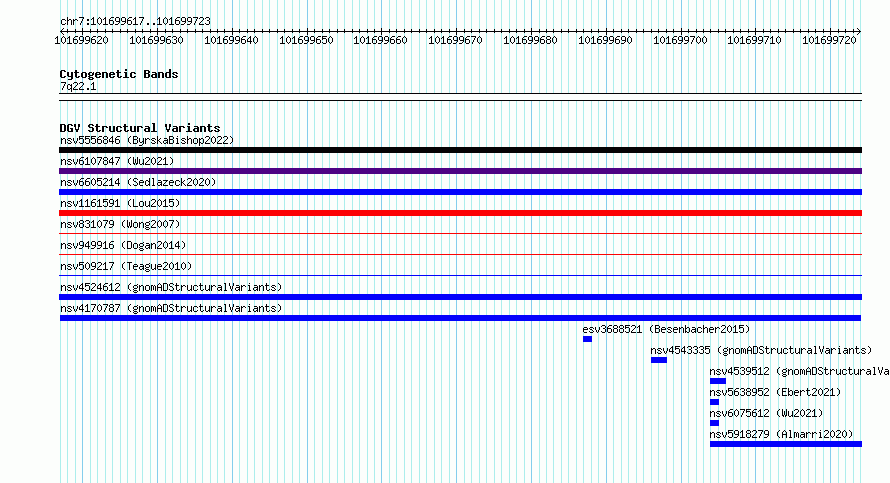
Task: Click ruler position 101699700
Action: (x=680, y=40)
